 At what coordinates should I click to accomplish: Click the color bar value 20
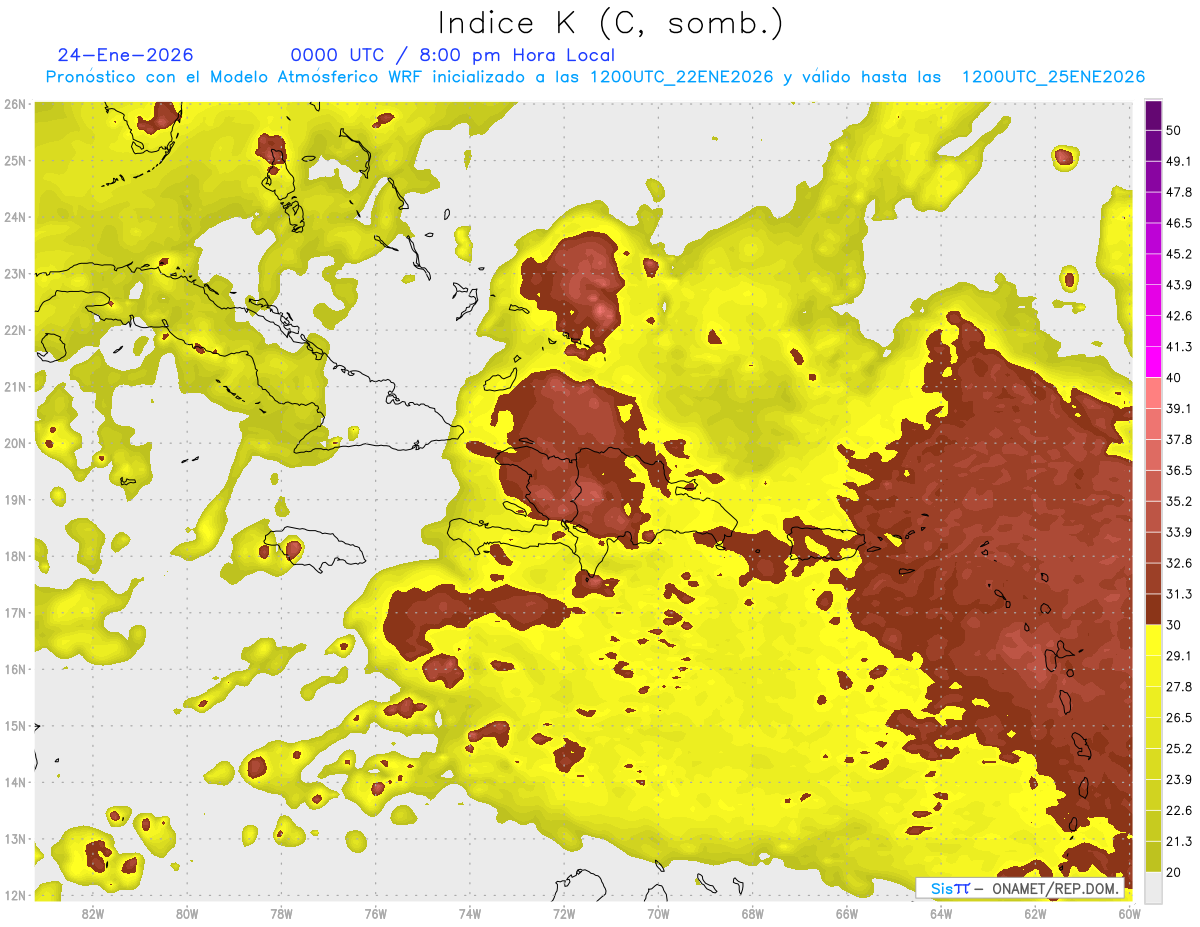coord(1174,872)
